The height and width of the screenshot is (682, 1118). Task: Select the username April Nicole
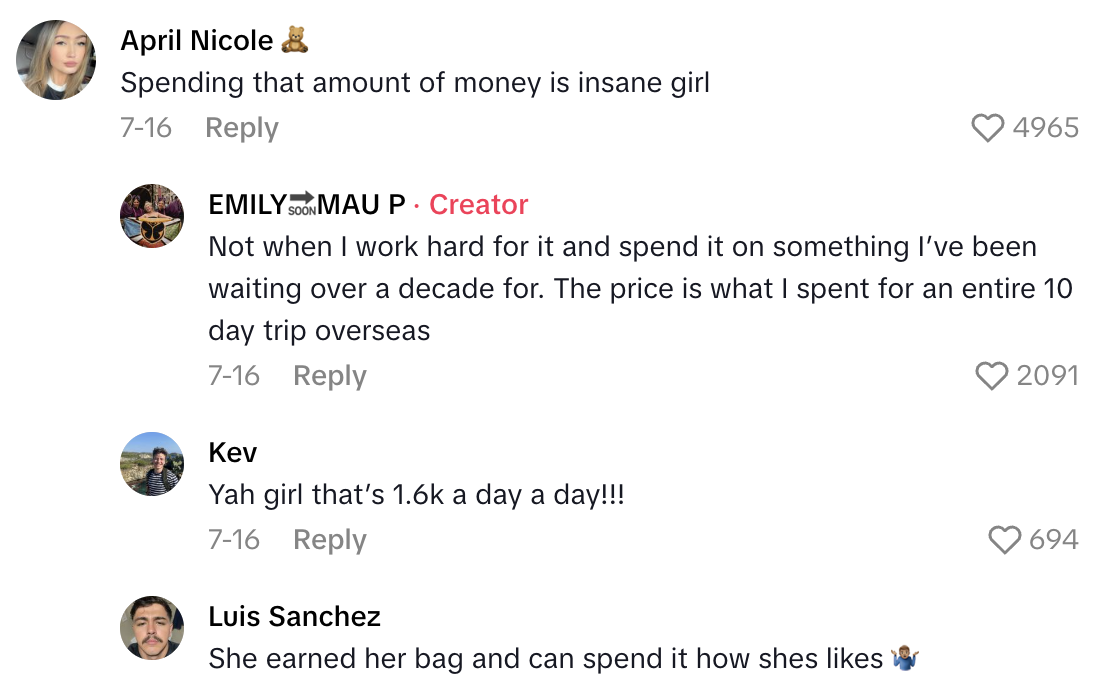pos(196,40)
